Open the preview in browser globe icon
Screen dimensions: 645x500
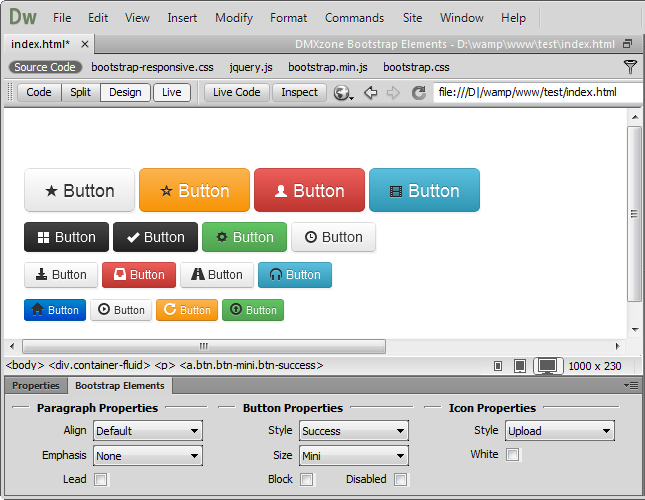[343, 93]
